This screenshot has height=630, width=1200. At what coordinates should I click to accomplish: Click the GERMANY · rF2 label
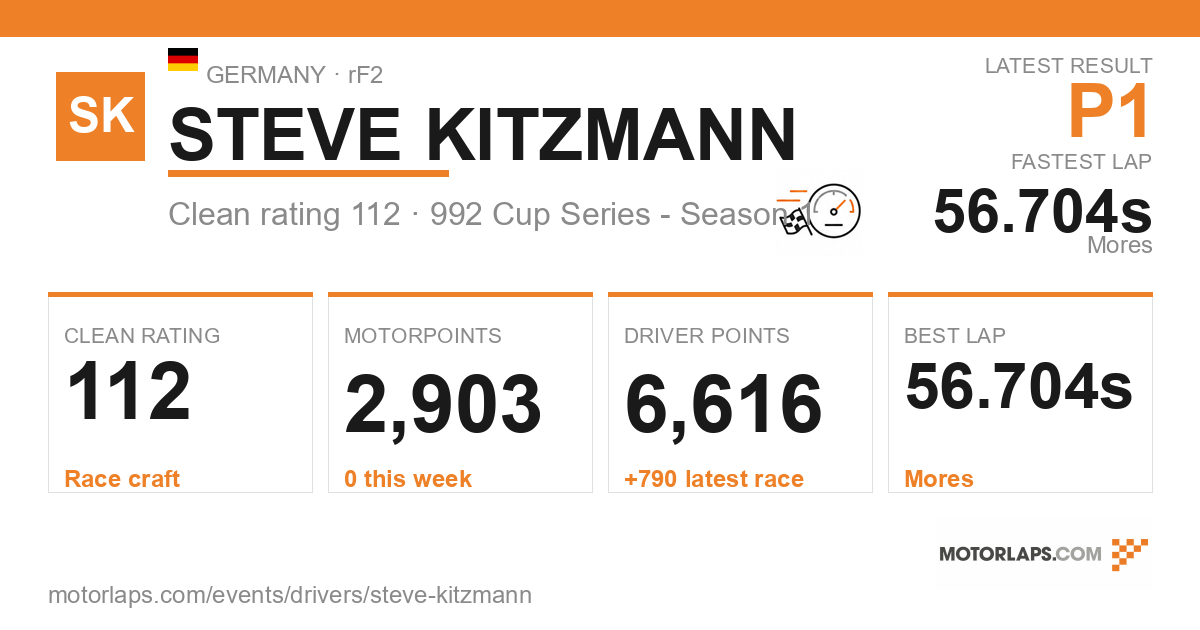pos(294,75)
